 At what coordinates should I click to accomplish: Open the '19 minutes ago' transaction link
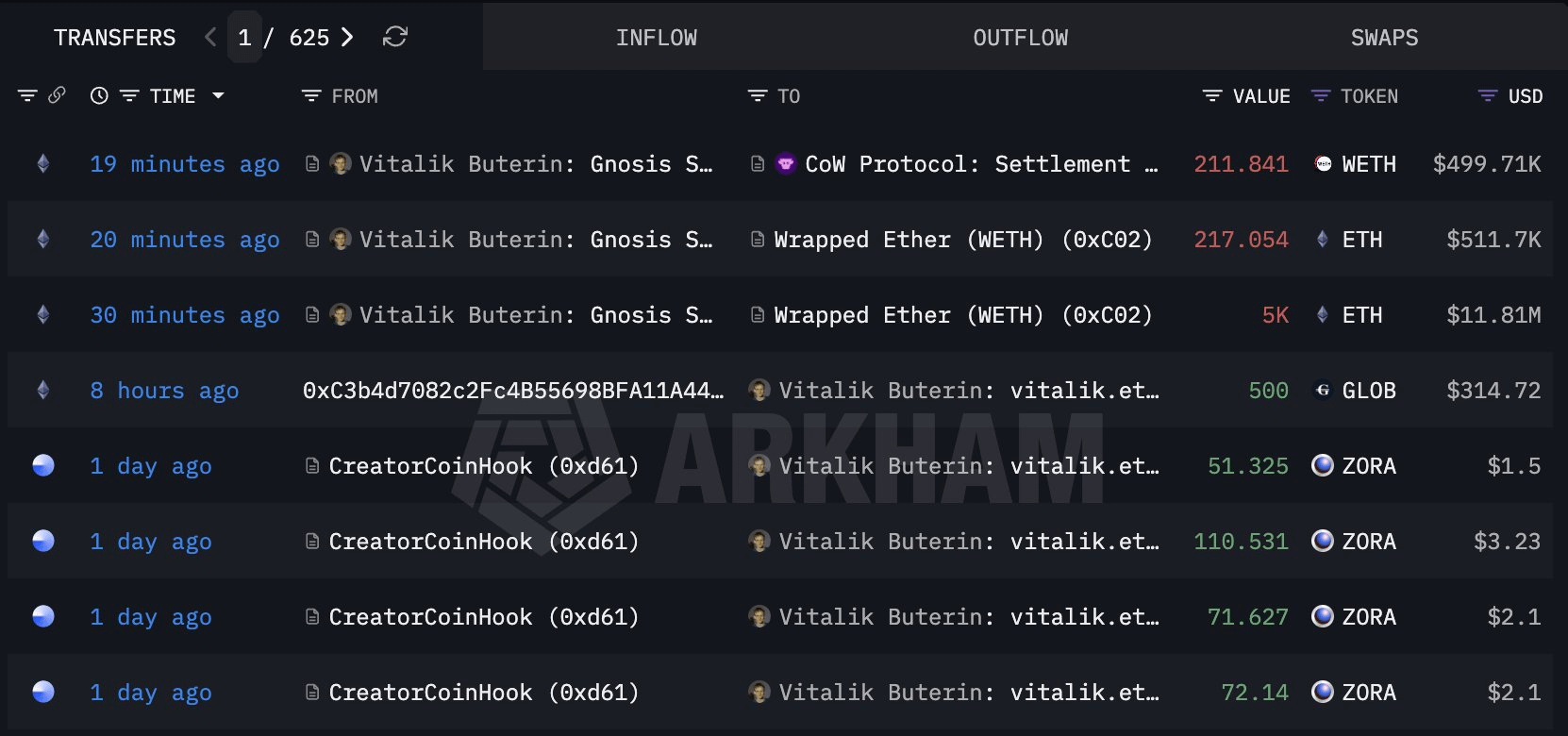(185, 164)
